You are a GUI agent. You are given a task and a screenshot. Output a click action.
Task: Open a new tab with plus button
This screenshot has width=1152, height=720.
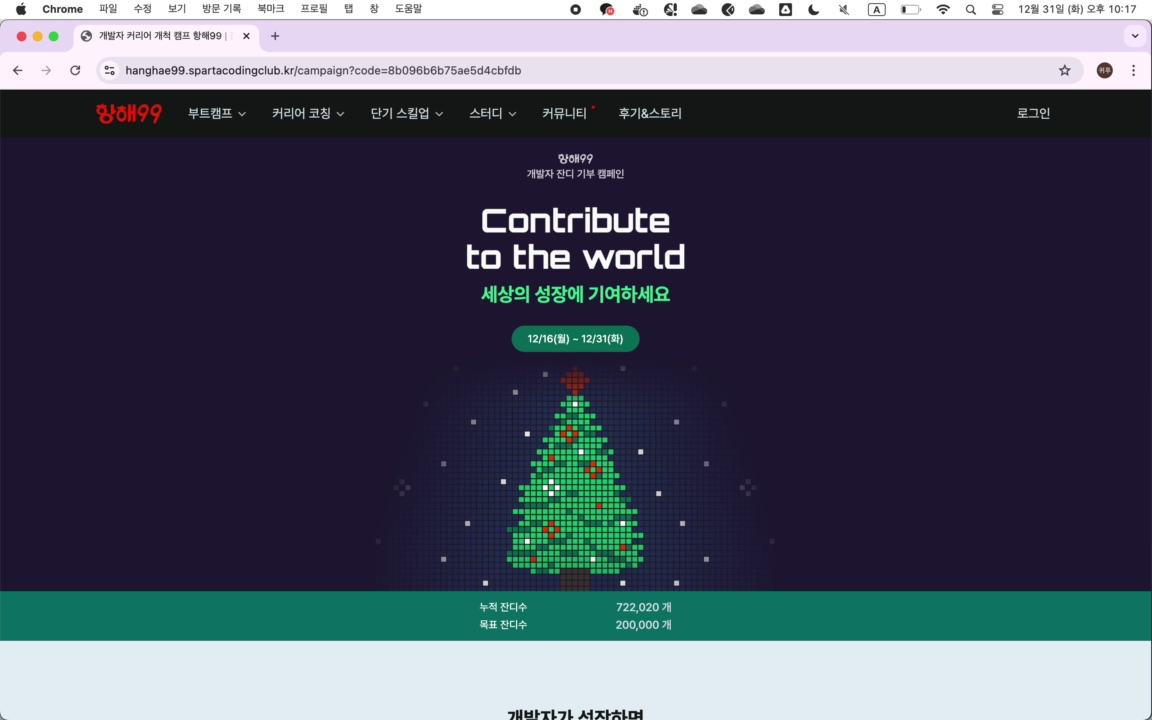pos(275,36)
